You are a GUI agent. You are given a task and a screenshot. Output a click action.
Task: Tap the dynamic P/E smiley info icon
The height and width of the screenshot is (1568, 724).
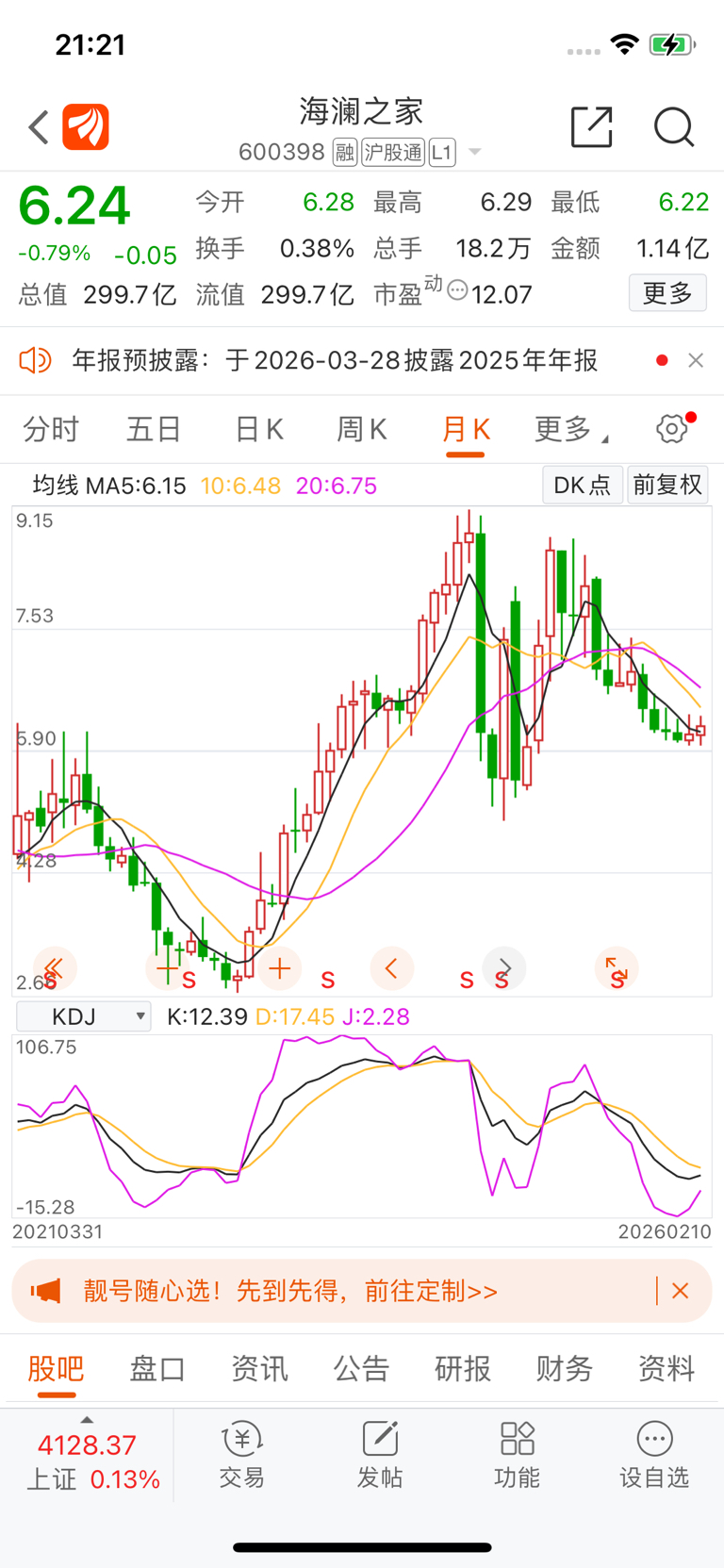(457, 289)
